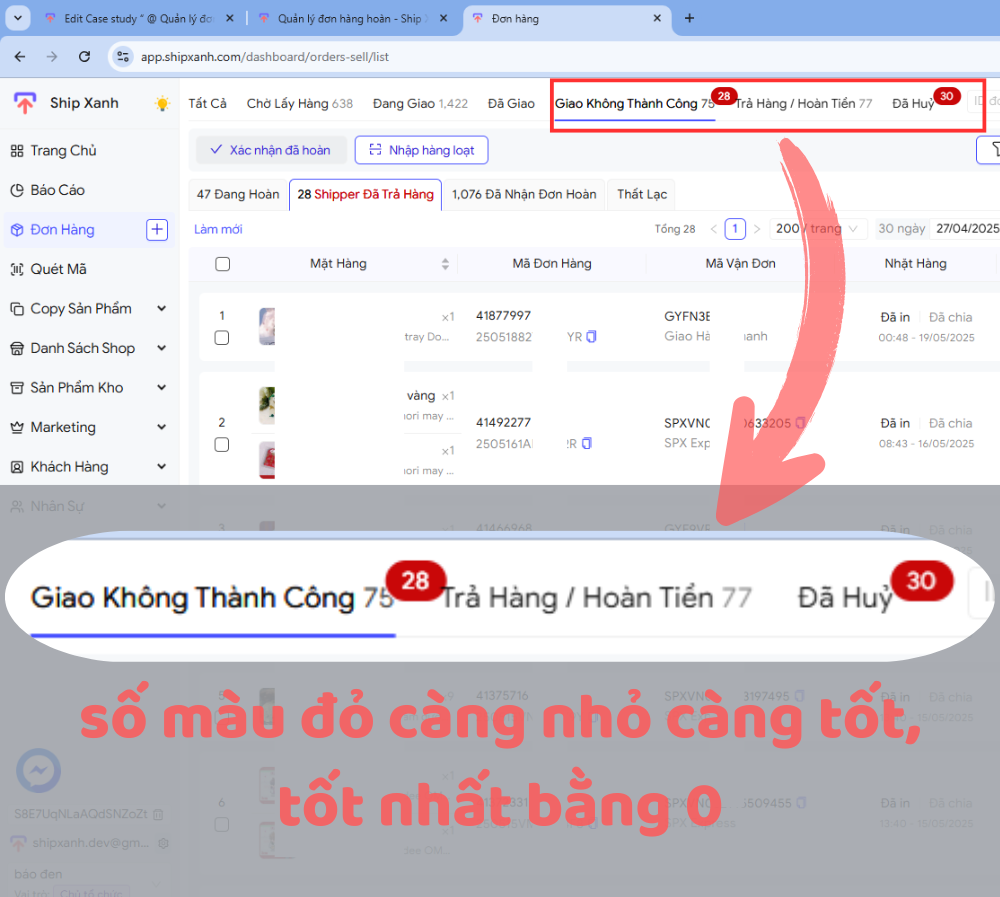The image size is (1000, 897).
Task: Switch to Edit Case study browser tab
Action: (139, 19)
